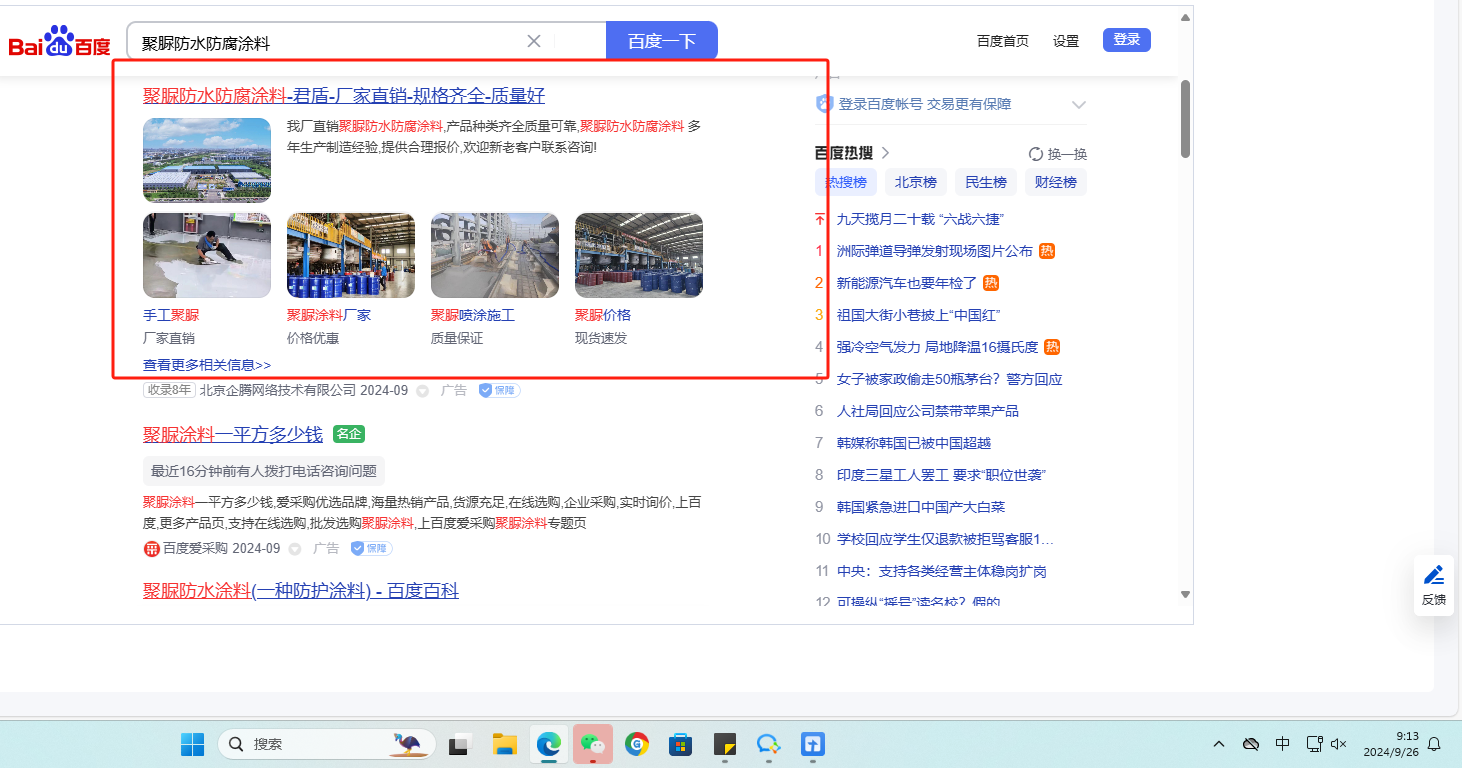Show hidden system tray icons
Viewport: 1462px width, 768px height.
coord(1219,744)
